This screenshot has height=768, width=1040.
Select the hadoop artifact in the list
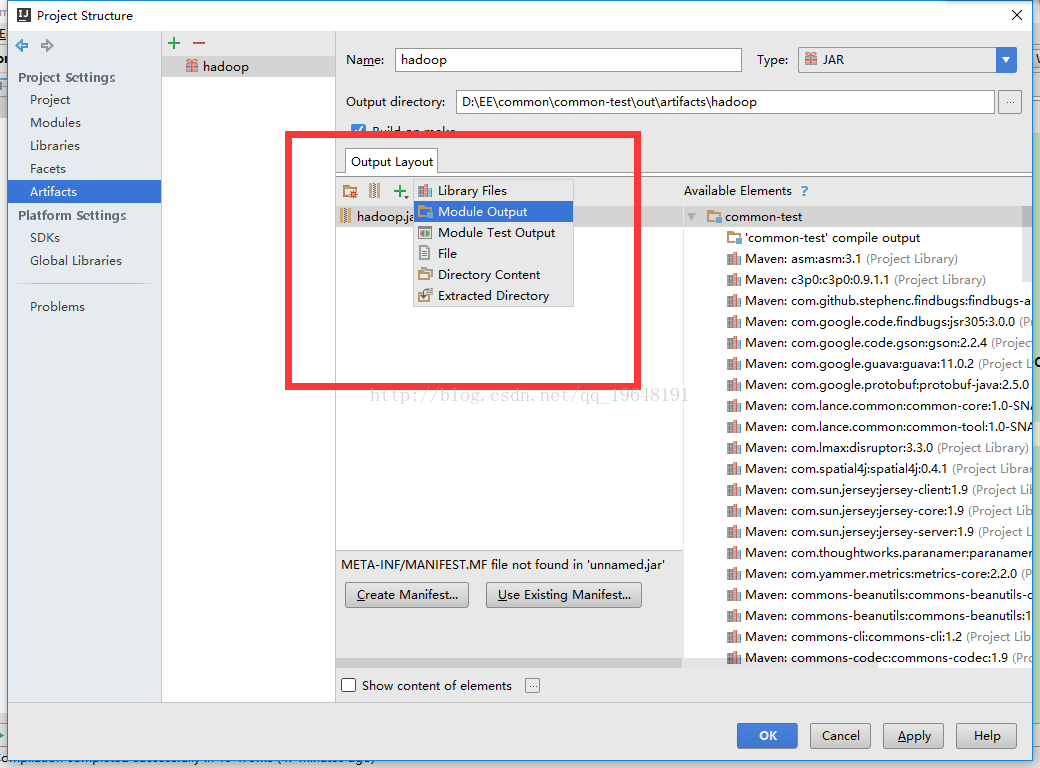point(249,66)
